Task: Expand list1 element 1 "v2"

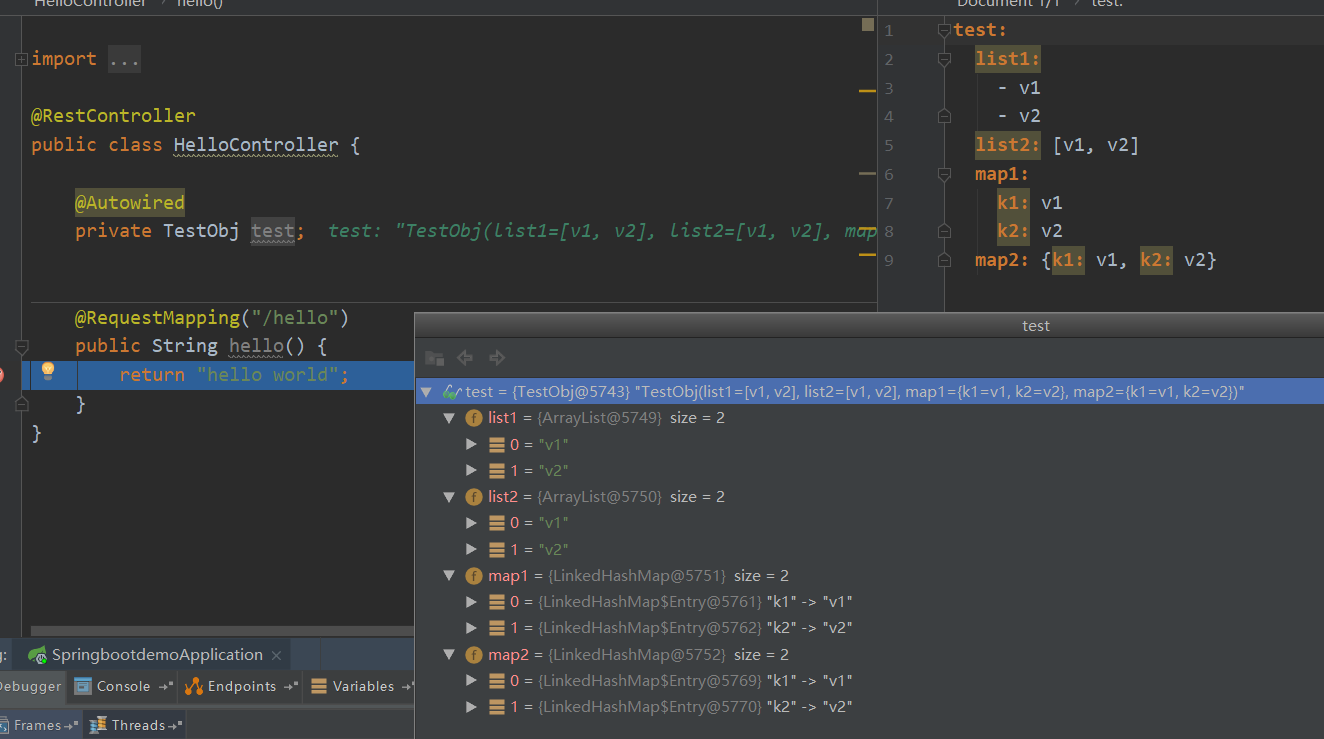Action: click(x=472, y=470)
